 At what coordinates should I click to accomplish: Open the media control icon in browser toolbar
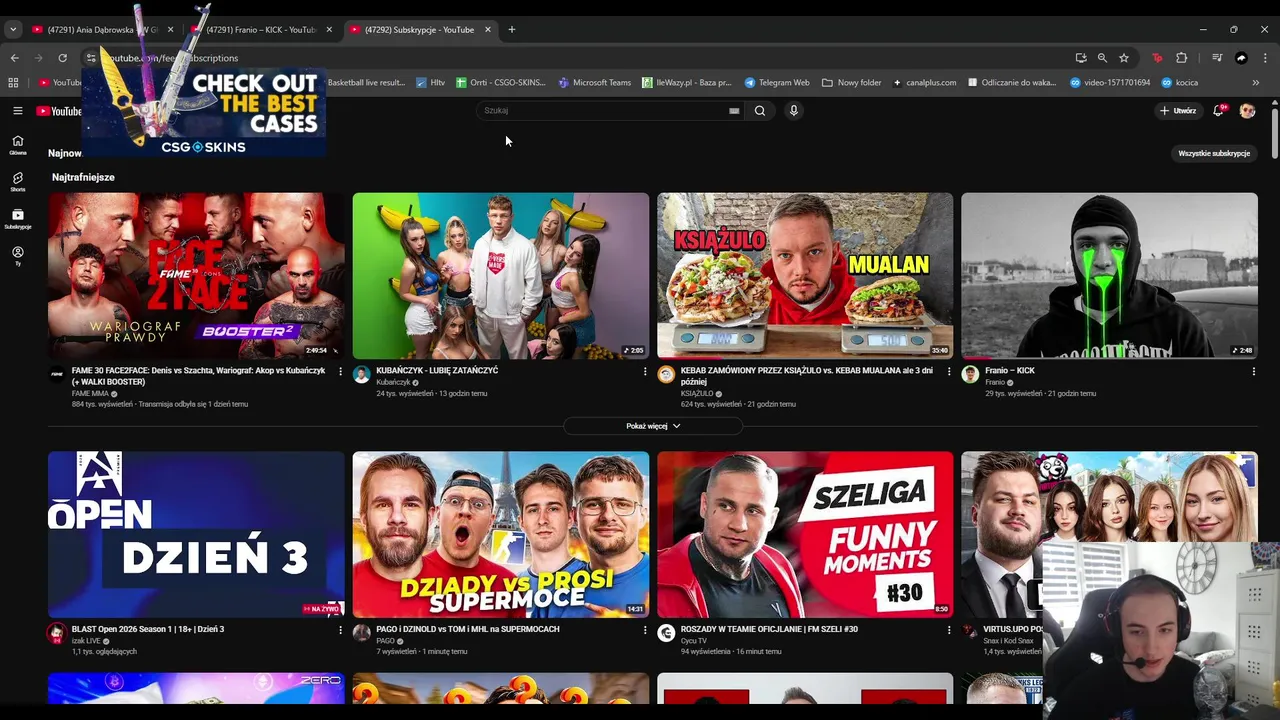tap(1217, 58)
